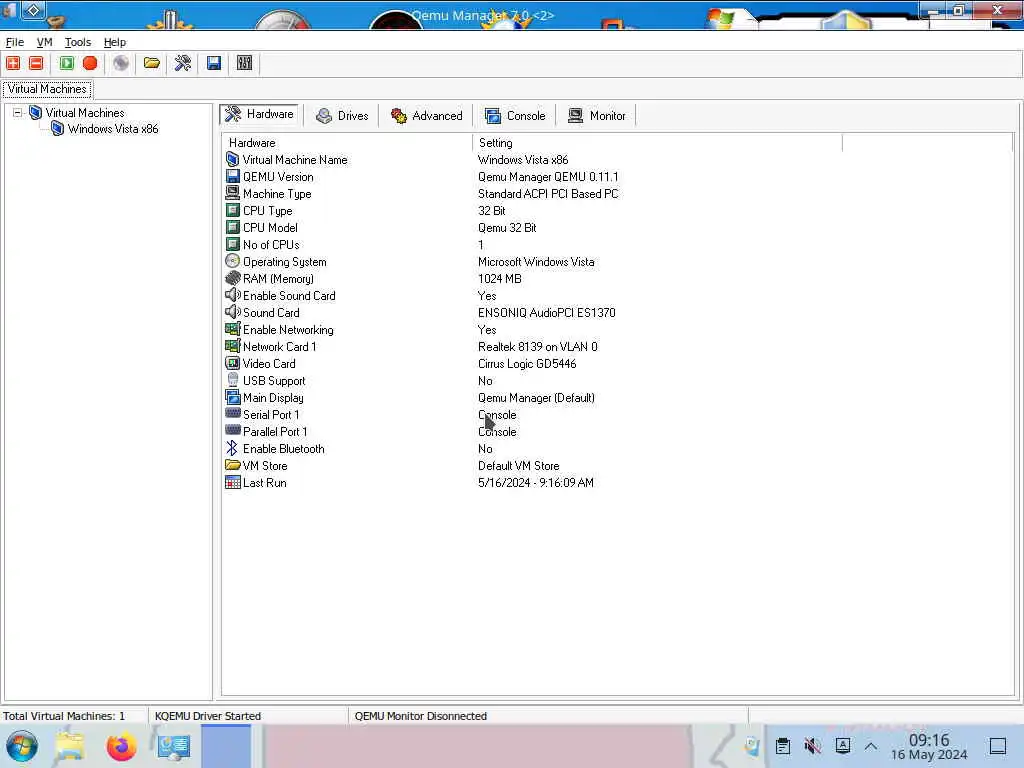This screenshot has height=768, width=1024.
Task: Open file explorer from the taskbar
Action: (x=70, y=746)
